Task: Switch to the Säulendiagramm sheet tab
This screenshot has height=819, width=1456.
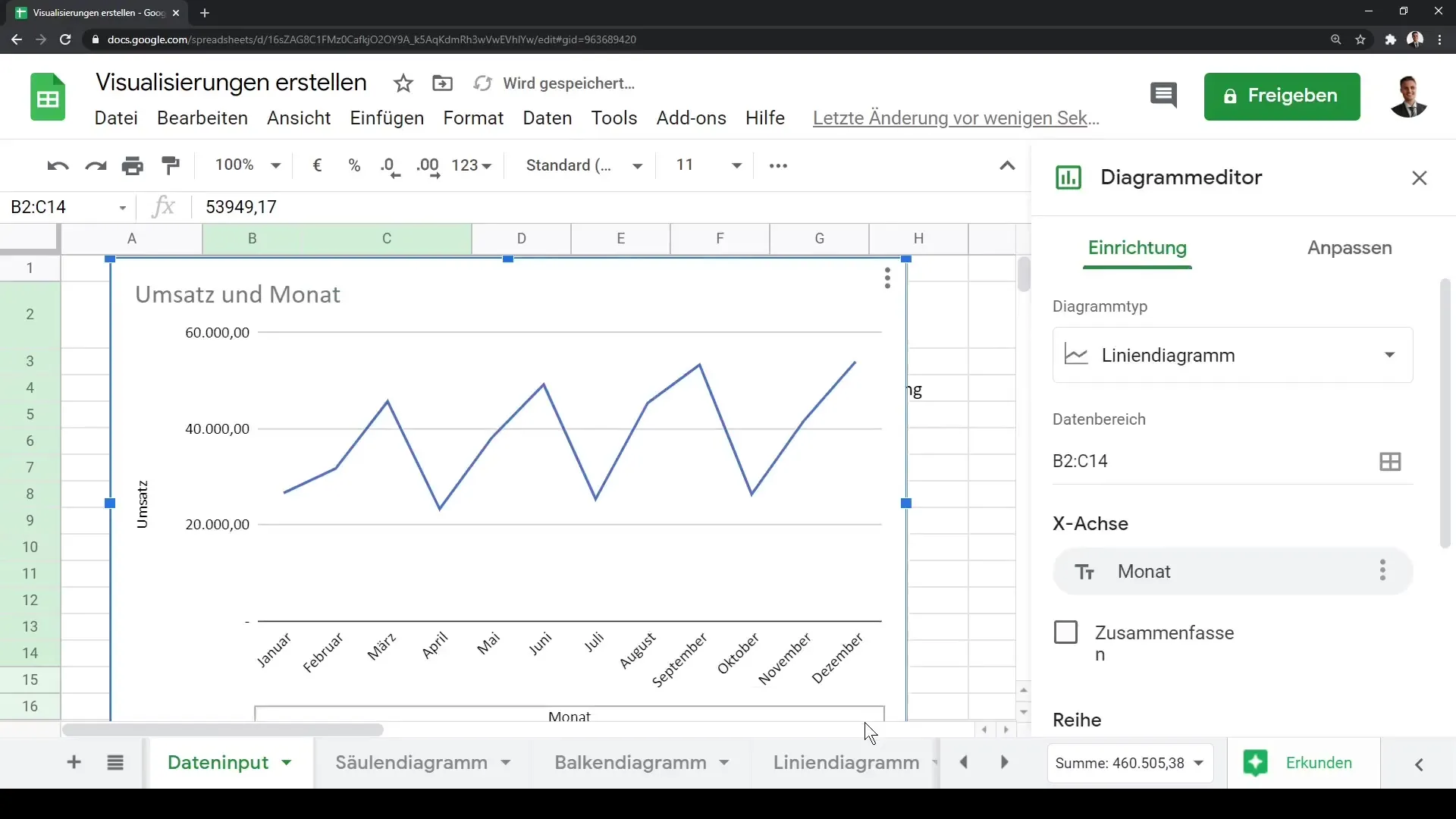Action: click(412, 762)
